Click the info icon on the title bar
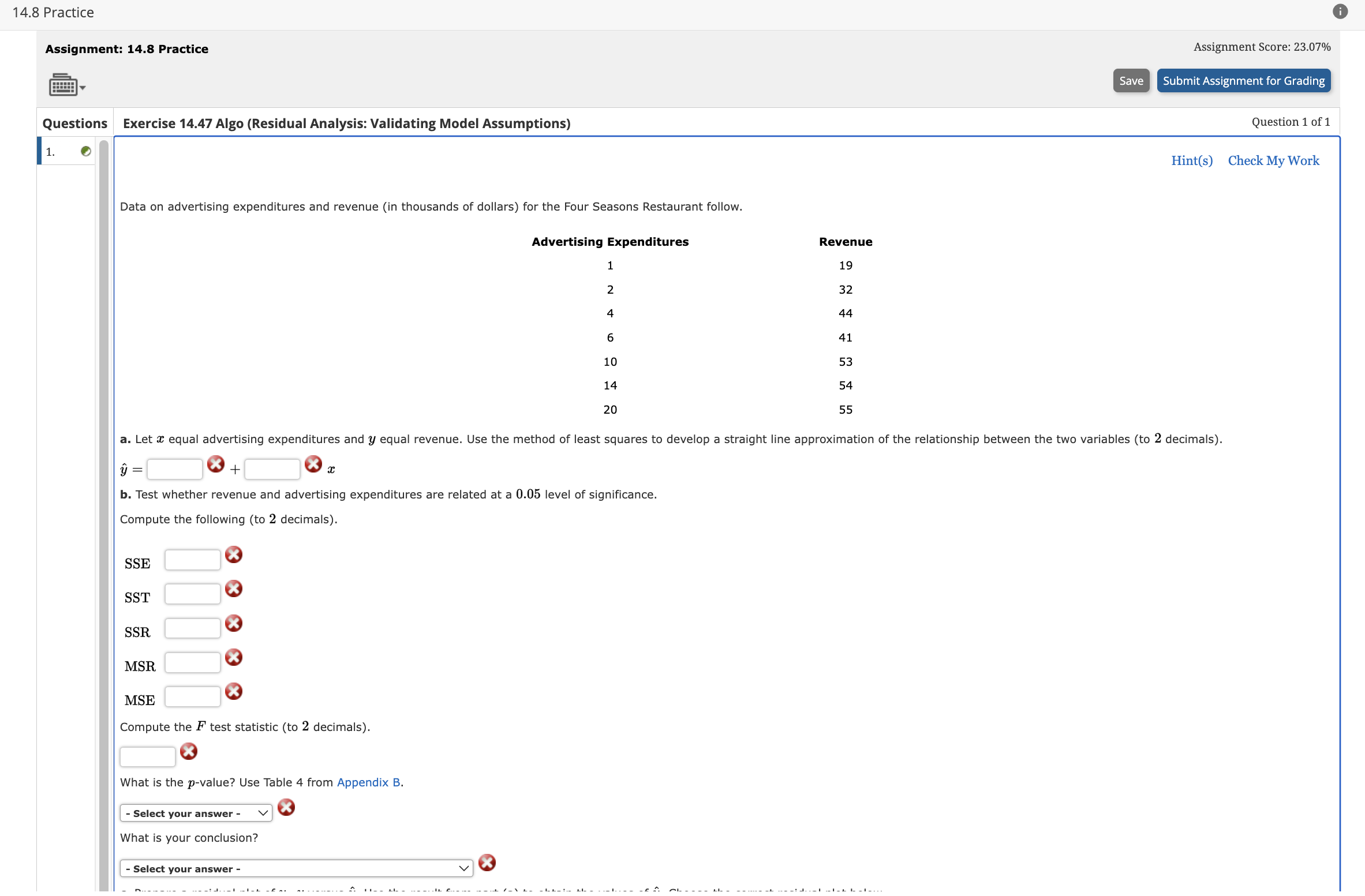 [x=1340, y=11]
